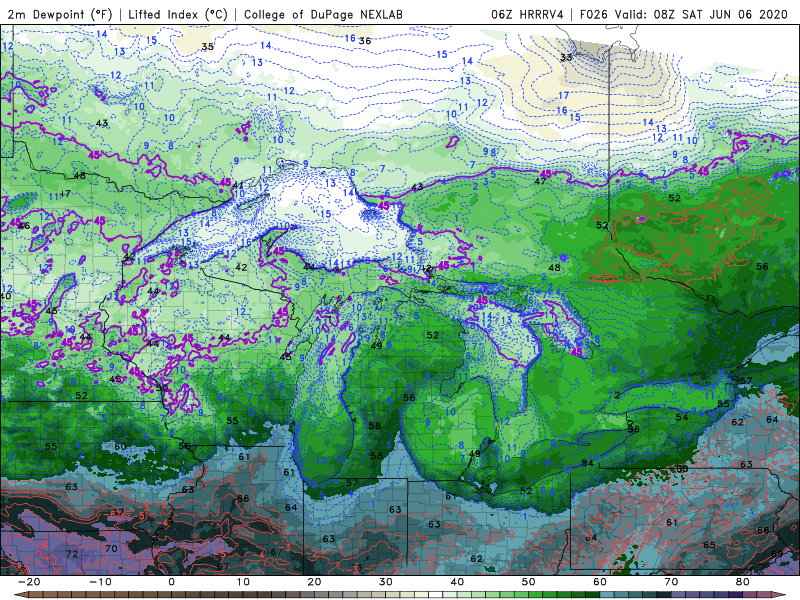Click the "60" color scale label

pyautogui.click(x=600, y=582)
